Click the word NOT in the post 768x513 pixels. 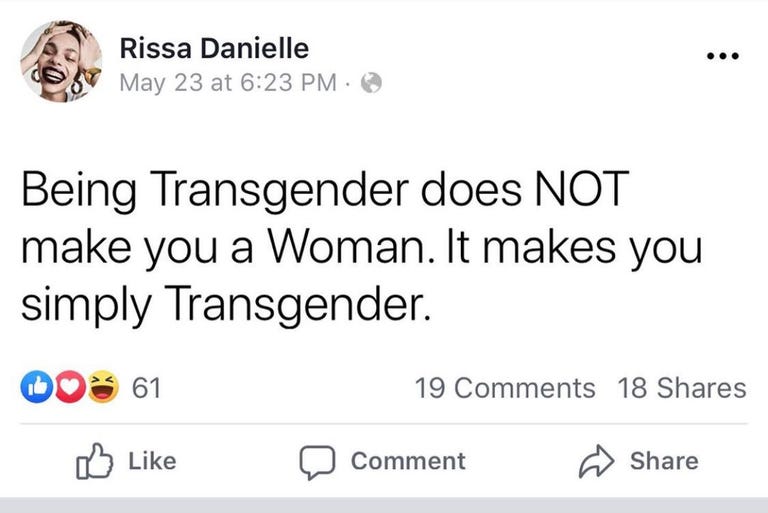tap(581, 189)
